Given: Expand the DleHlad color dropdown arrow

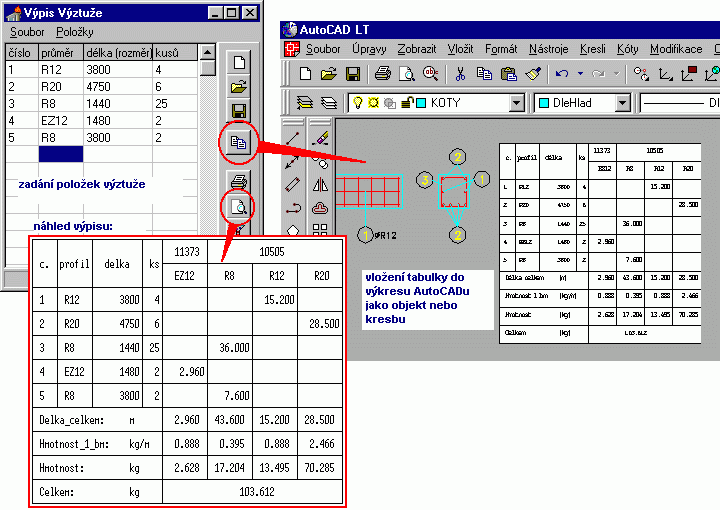Looking at the screenshot, I should 622,103.
